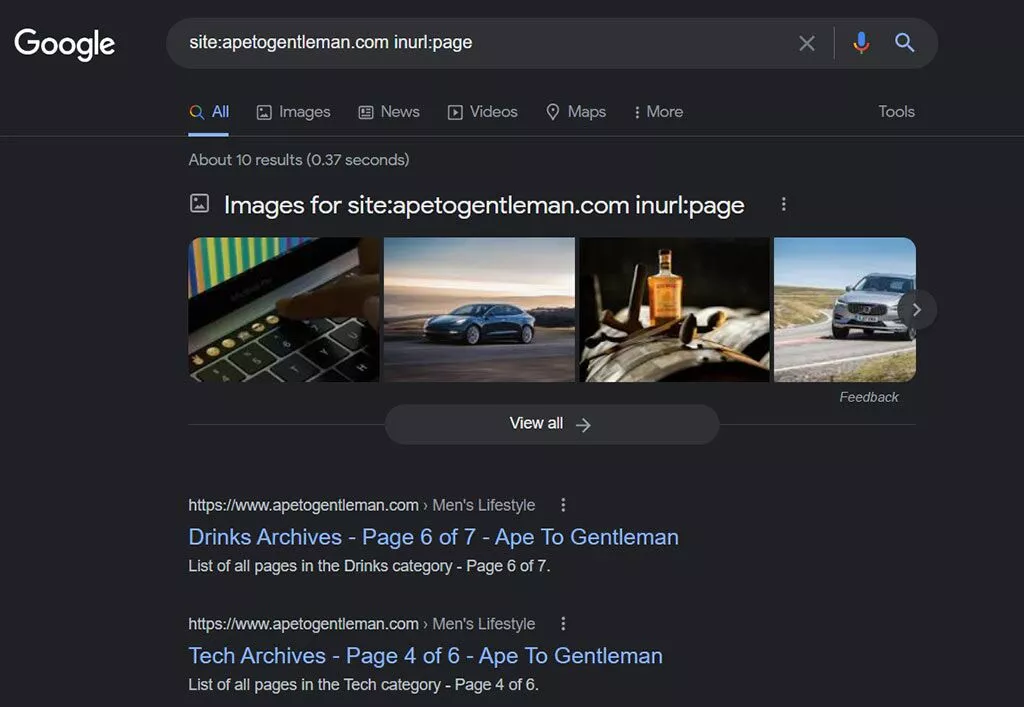Viewport: 1024px width, 707px height.
Task: Switch to the News tab
Action: tap(389, 112)
